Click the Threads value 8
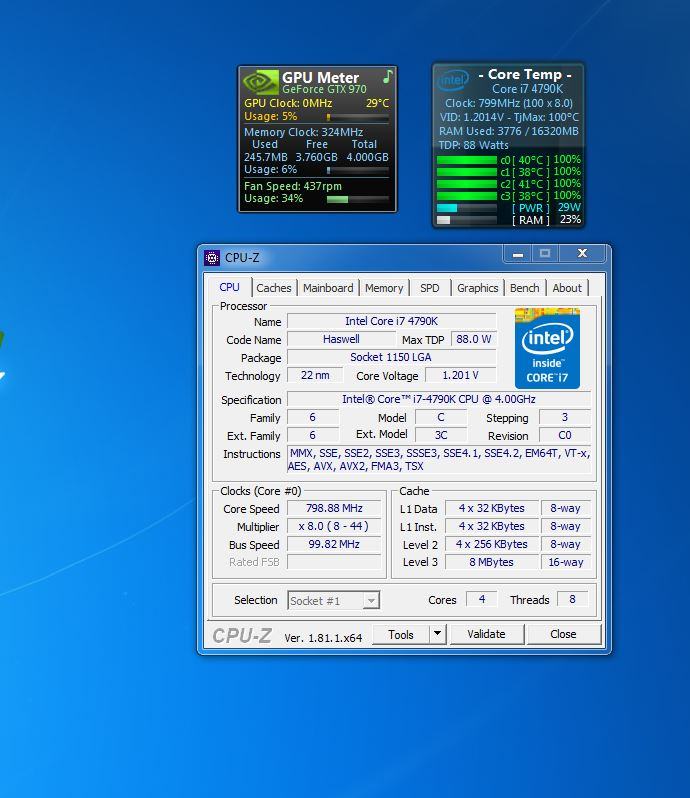This screenshot has height=798, width=690. (572, 599)
